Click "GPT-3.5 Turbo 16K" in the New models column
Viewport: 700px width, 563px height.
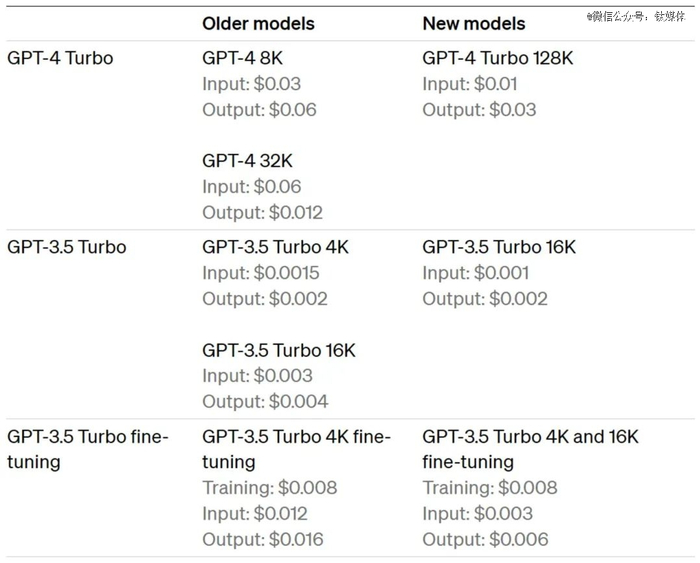click(499, 247)
